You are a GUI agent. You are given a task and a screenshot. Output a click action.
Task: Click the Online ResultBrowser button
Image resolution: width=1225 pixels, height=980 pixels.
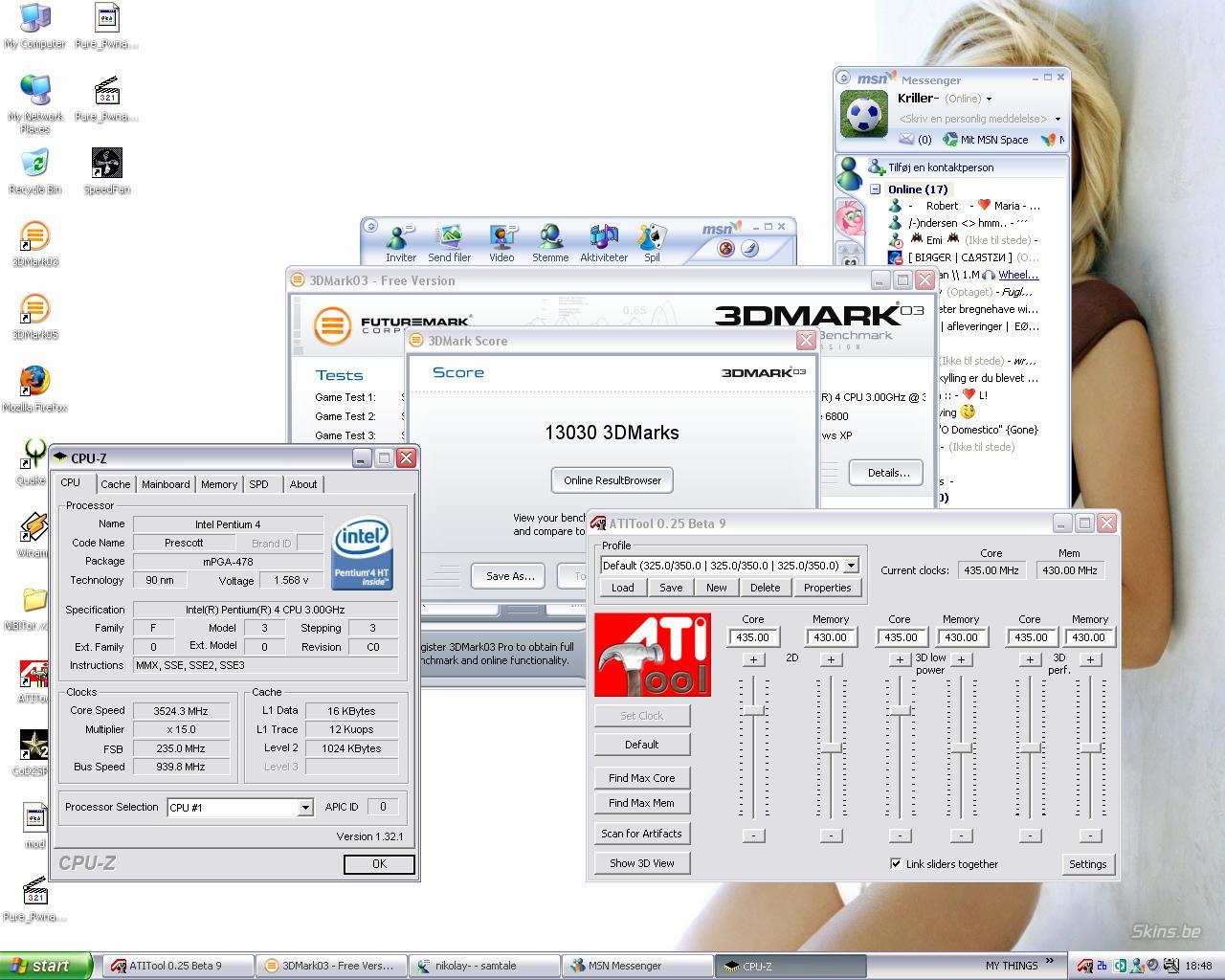click(x=612, y=480)
